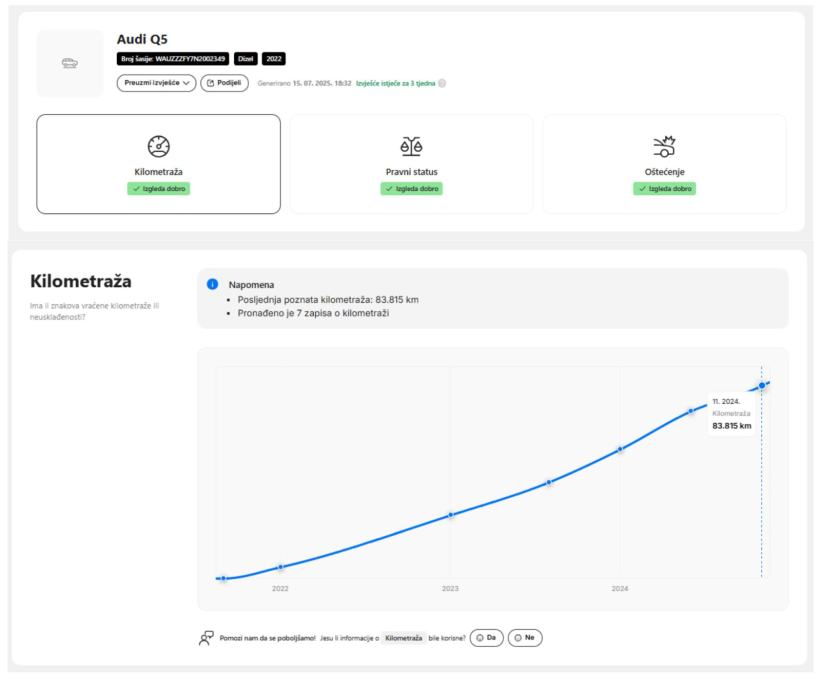
Task: Click the car crash Oštećenje icon
Action: pyautogui.click(x=664, y=147)
